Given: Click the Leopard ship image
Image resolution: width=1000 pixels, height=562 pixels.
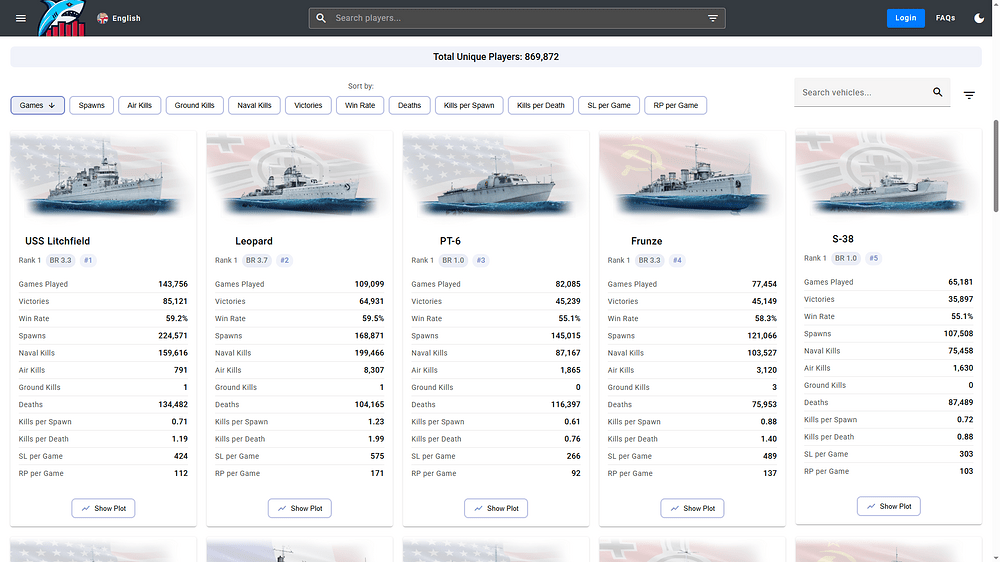Looking at the screenshot, I should (x=300, y=177).
